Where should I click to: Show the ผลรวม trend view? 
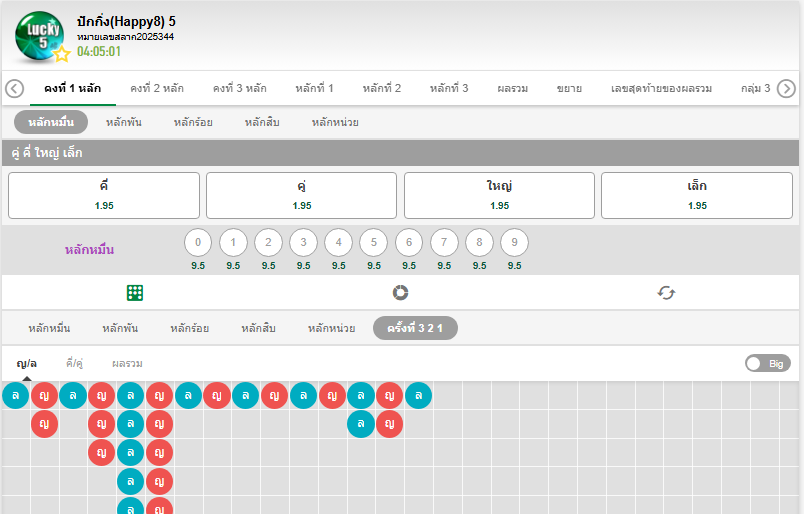coord(127,363)
